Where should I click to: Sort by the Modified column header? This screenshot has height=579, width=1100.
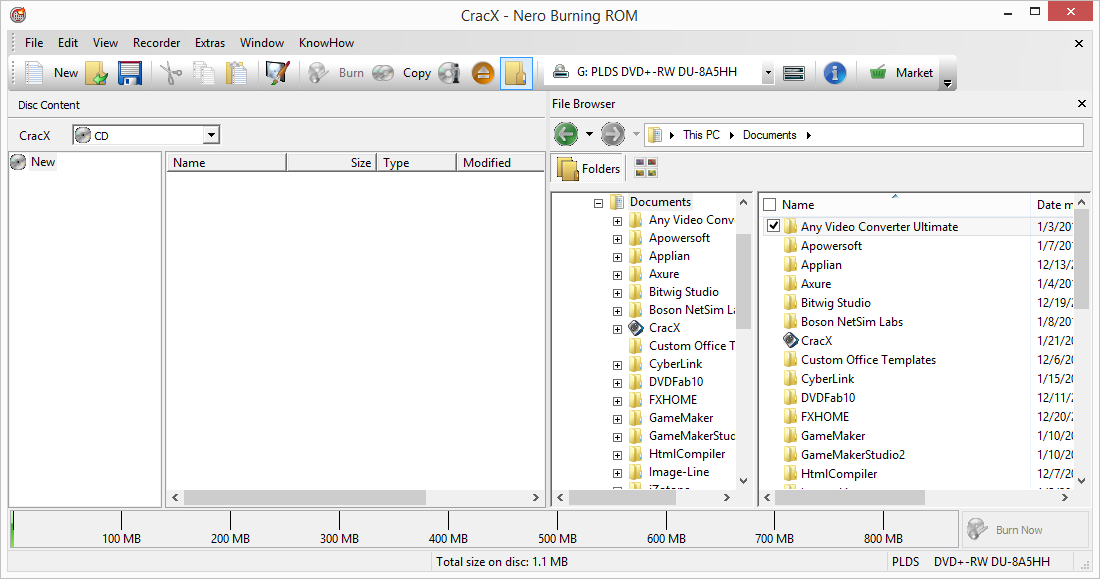[500, 163]
